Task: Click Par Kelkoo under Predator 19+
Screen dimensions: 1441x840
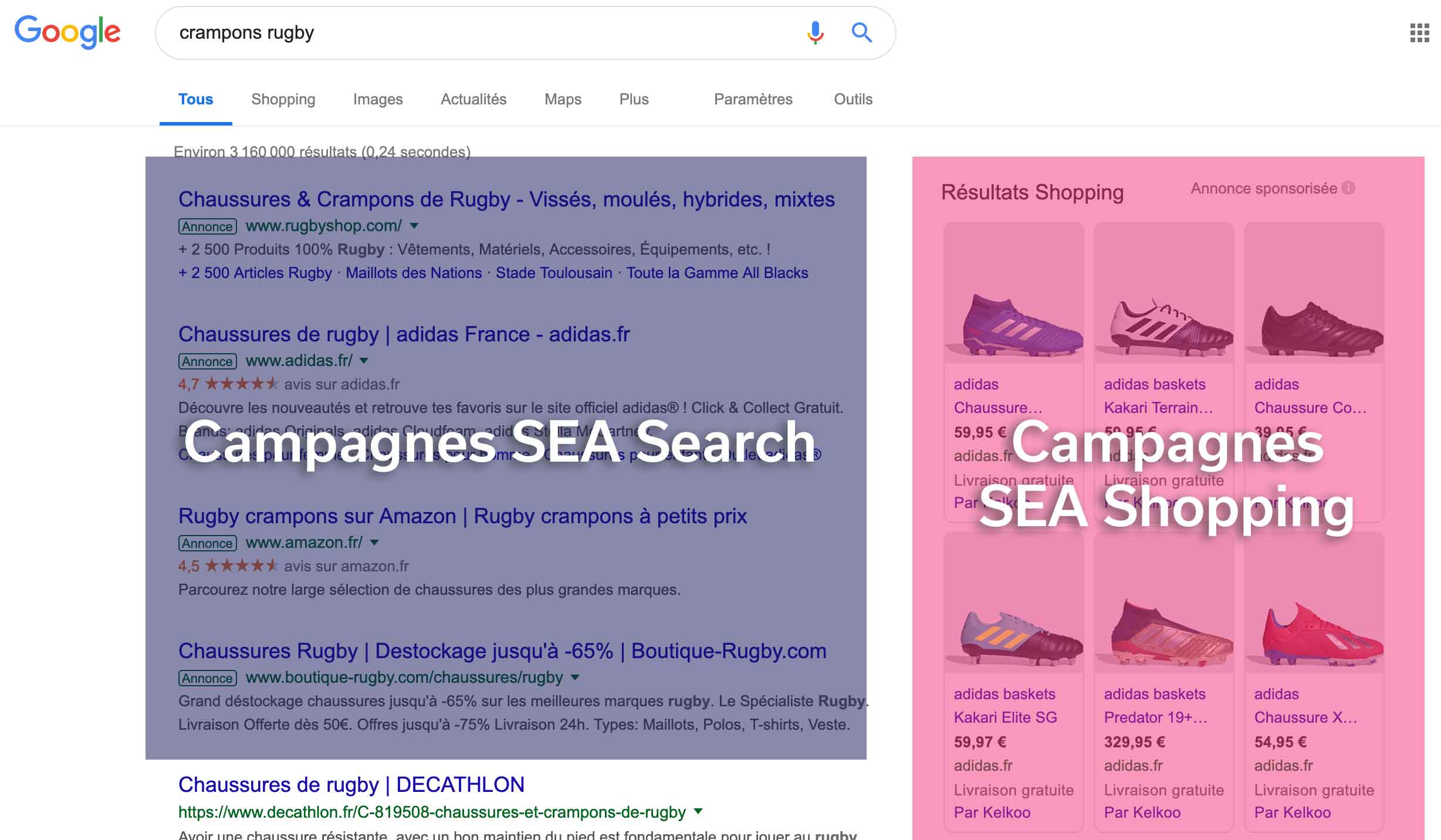Action: tap(1142, 812)
